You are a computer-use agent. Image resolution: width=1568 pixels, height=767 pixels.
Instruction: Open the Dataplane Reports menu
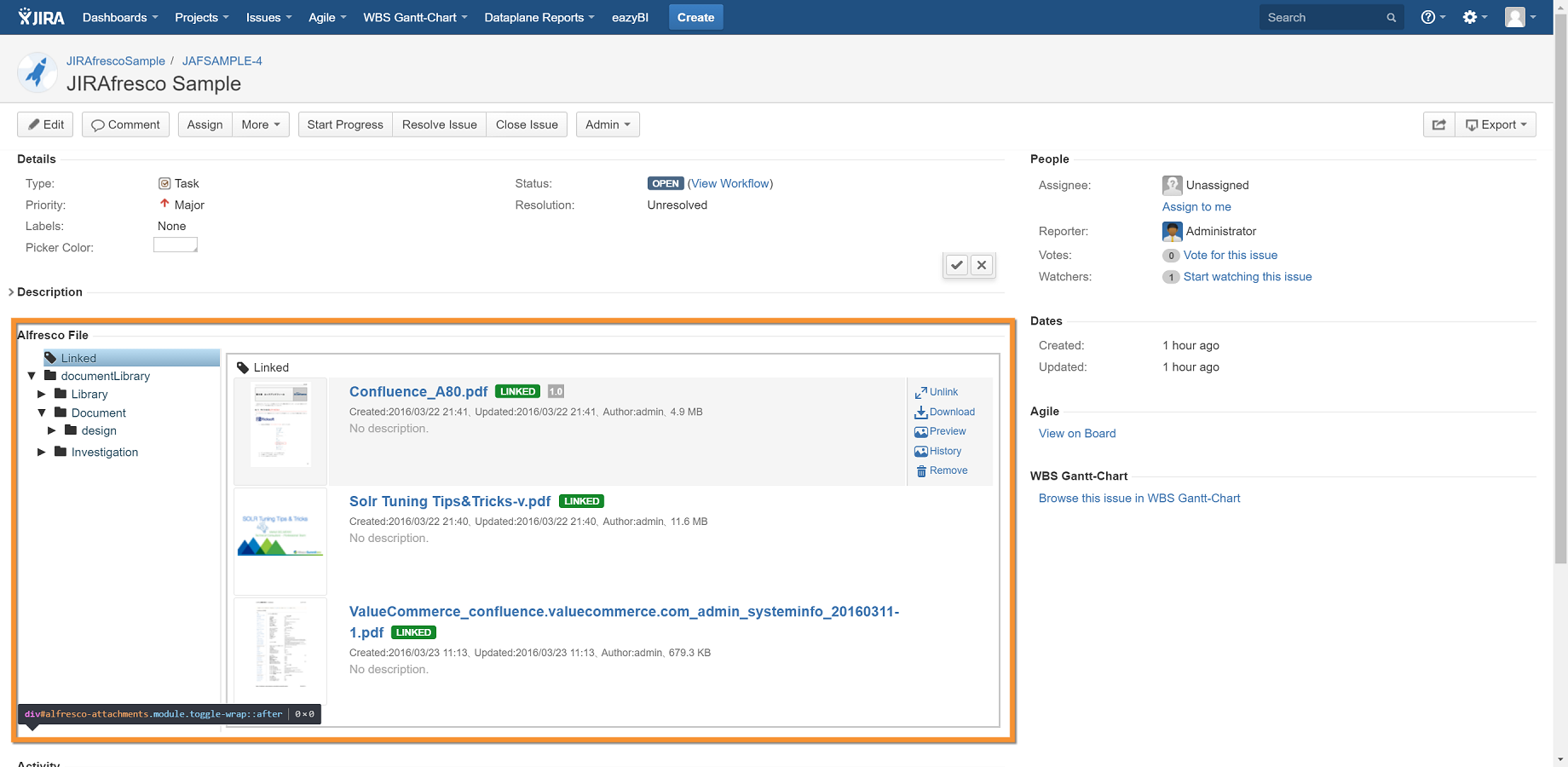[539, 17]
